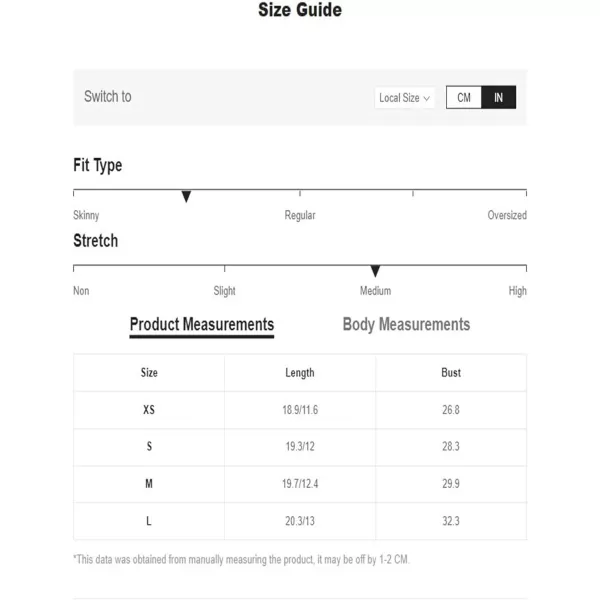The image size is (600, 600).
Task: Click the Stretch slider triangle marker
Action: tap(375, 272)
